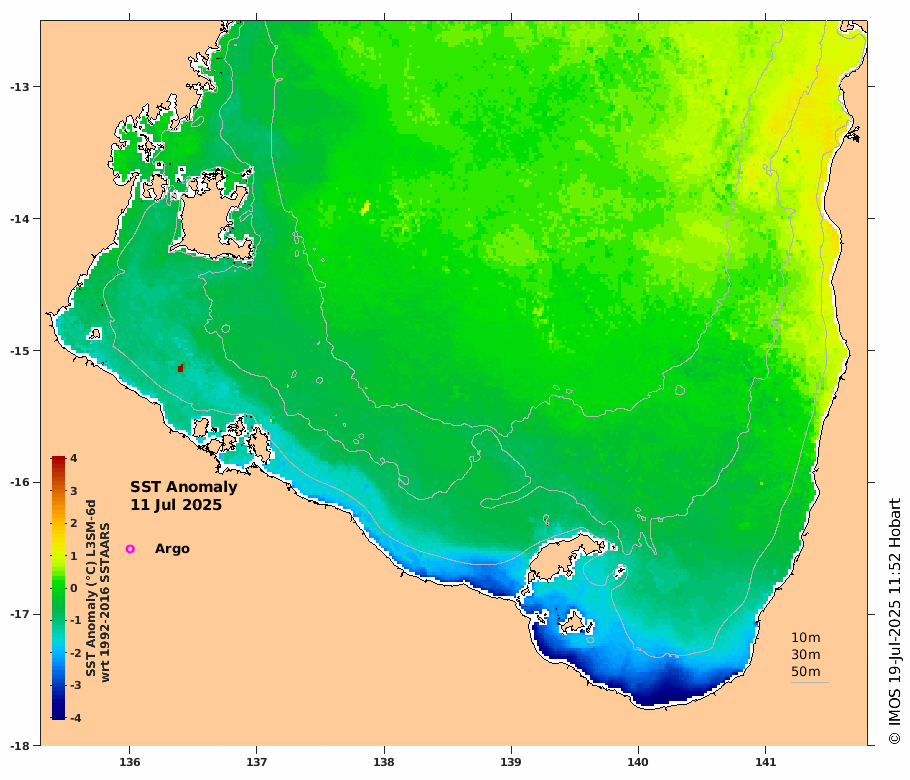Click the SST anomaly color bar
910x780 pixels.
pyautogui.click(x=58, y=588)
